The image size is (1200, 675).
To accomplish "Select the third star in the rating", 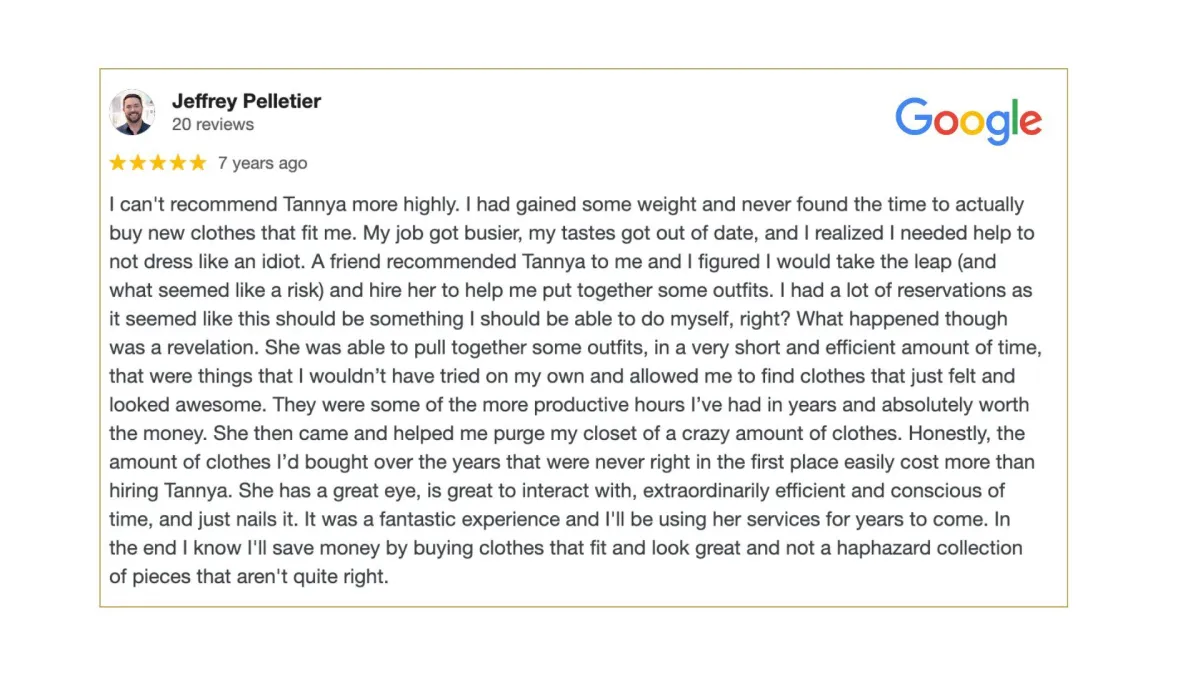I will tap(158, 163).
